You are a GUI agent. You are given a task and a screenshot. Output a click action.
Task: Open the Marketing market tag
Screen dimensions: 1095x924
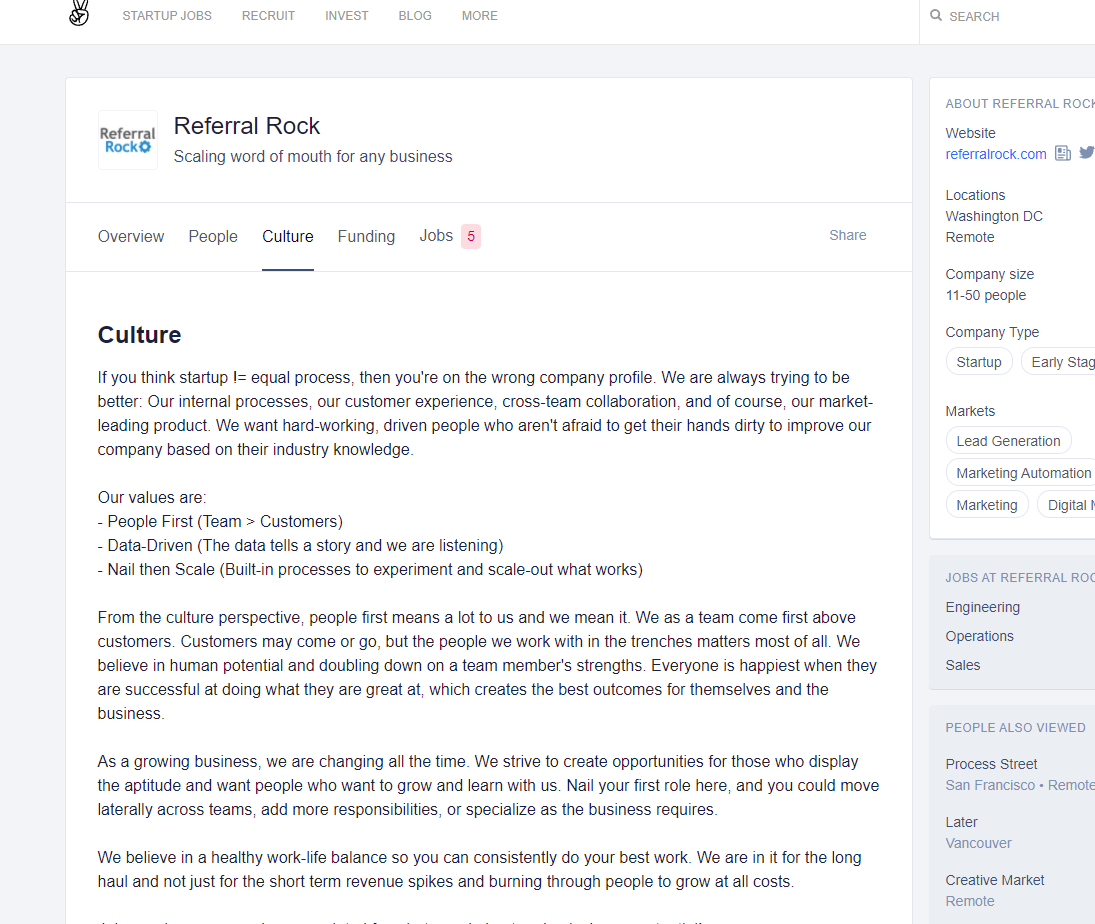coord(987,505)
